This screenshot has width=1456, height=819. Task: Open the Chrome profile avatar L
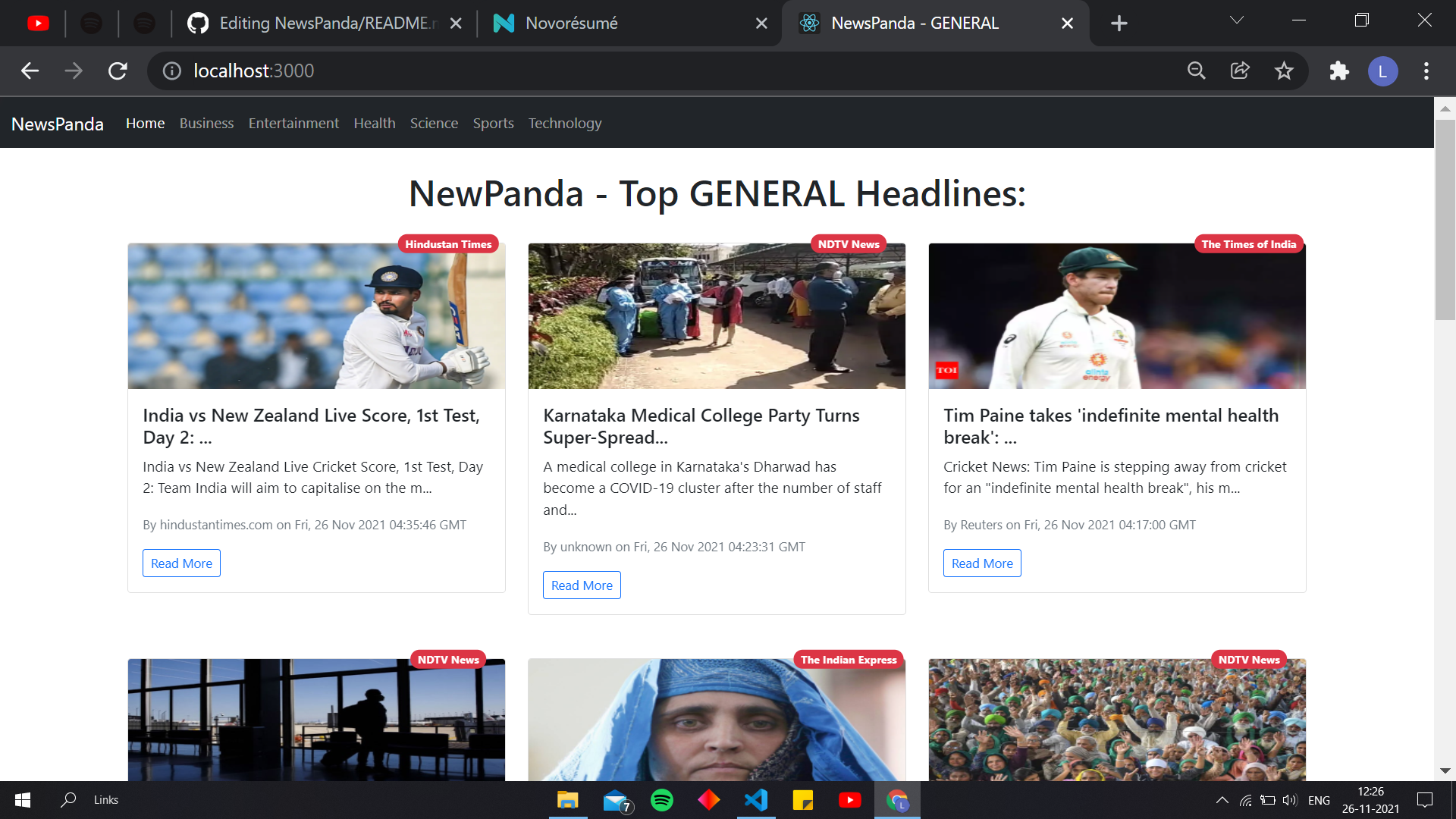click(x=1382, y=71)
